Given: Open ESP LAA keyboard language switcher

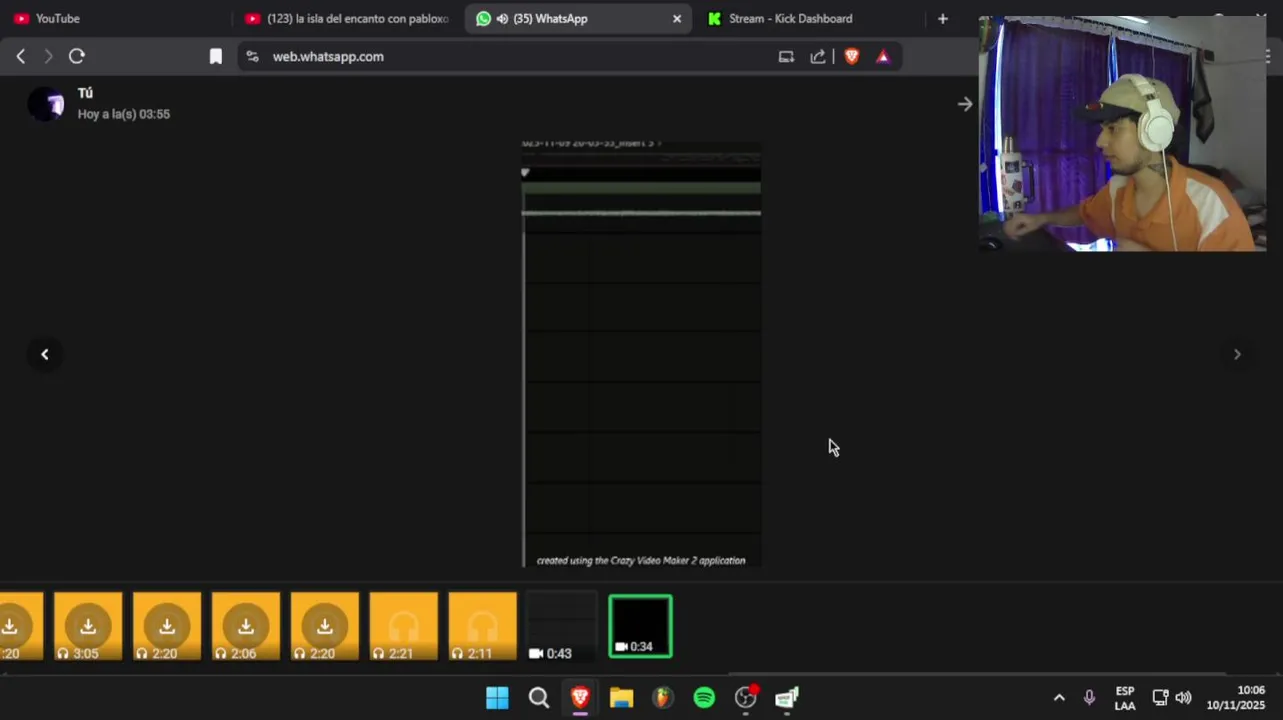Looking at the screenshot, I should tap(1125, 698).
